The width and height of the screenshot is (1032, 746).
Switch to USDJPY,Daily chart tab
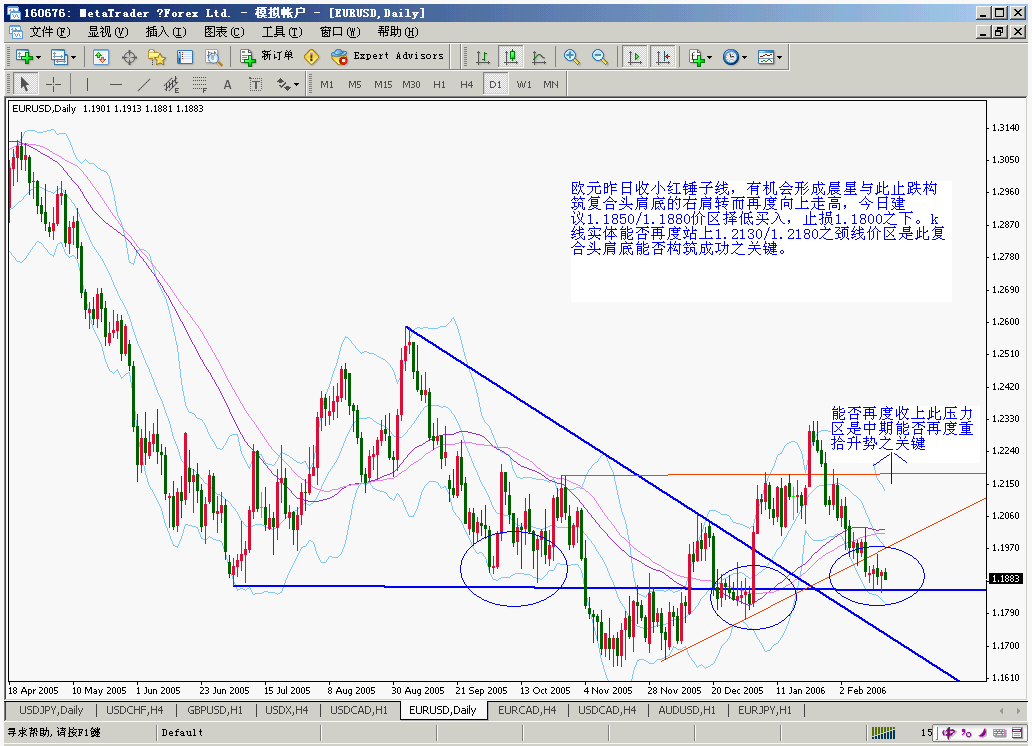click(x=51, y=710)
